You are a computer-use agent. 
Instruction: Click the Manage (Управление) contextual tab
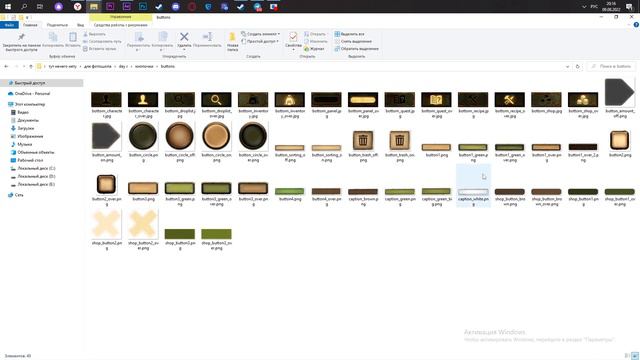point(120,17)
